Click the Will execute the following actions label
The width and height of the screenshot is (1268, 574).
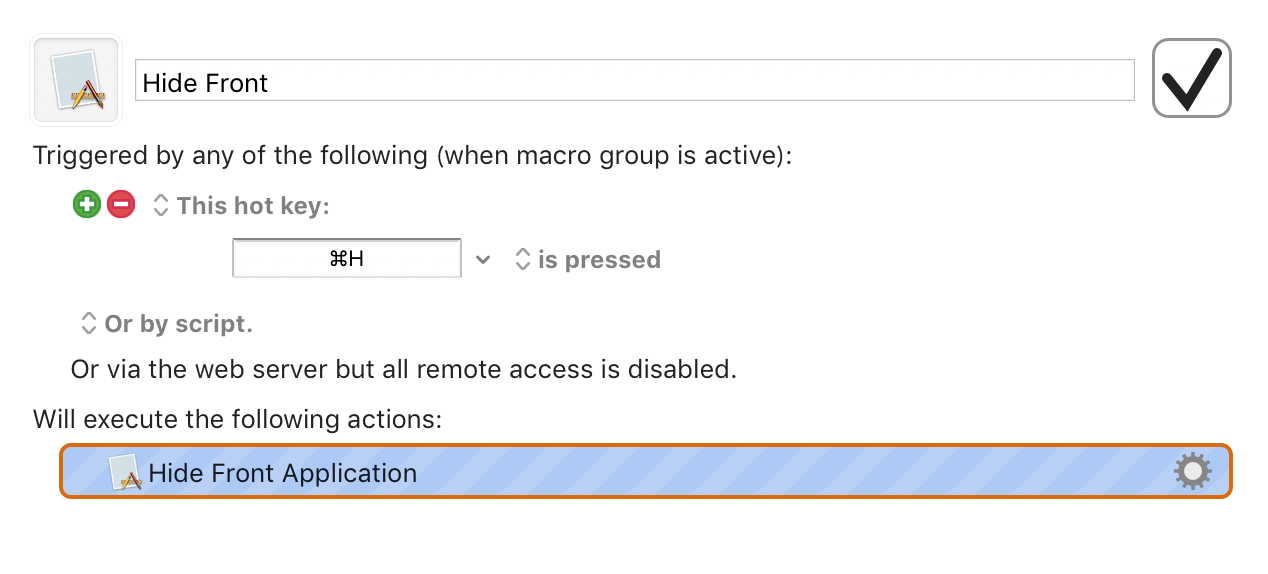(237, 418)
